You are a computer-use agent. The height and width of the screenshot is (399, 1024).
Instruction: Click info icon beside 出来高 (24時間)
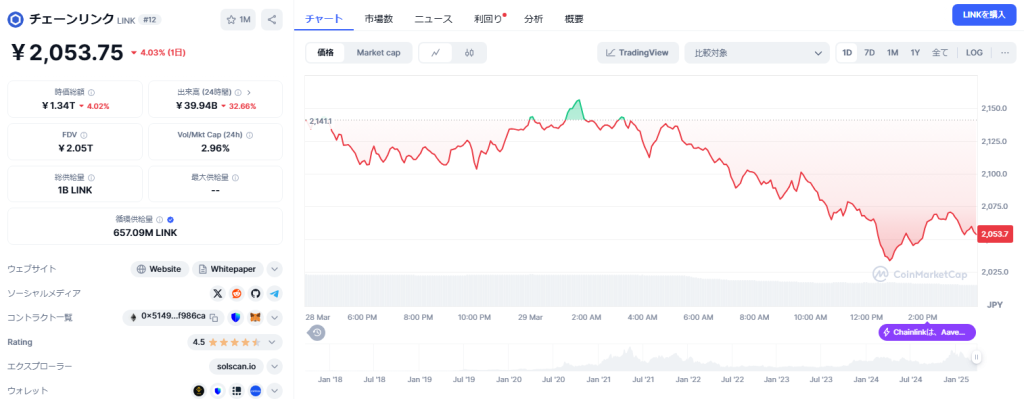click(x=238, y=93)
